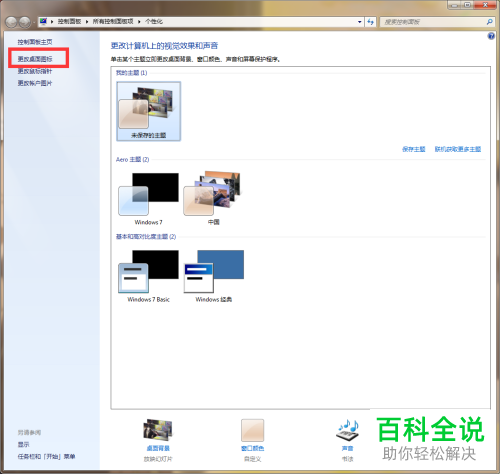Click the window maximize button
Screen dimensions: 500x474
tap(467, 5)
